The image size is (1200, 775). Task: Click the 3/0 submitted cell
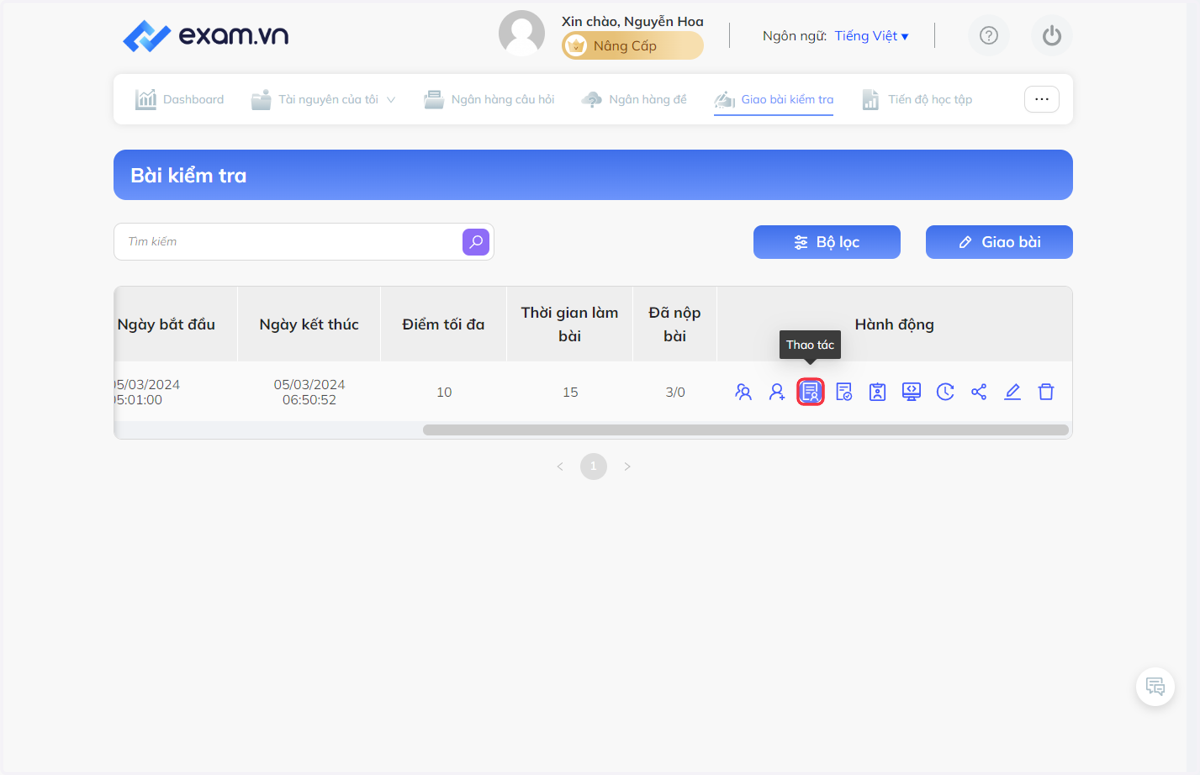tap(675, 392)
